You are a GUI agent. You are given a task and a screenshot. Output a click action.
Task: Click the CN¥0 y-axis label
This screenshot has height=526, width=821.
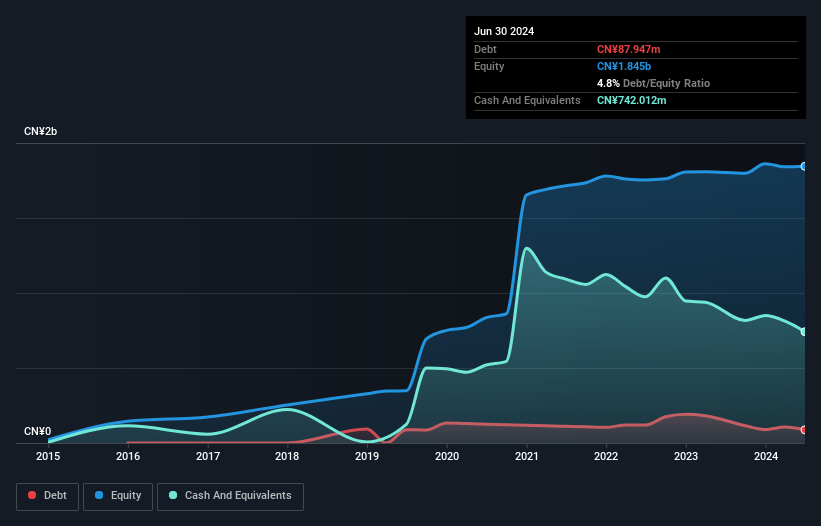[x=37, y=431]
